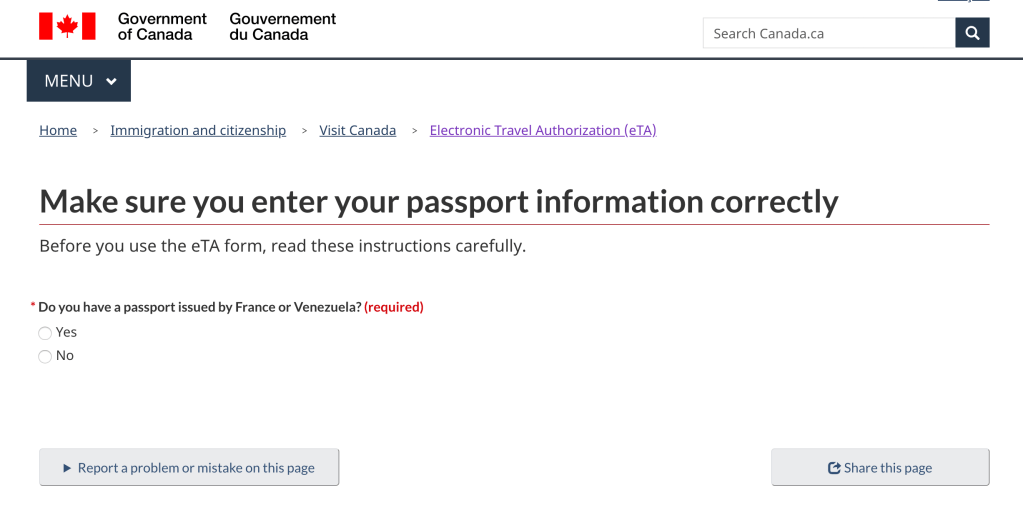
Task: Click the "No" option label text
Action: pos(65,355)
